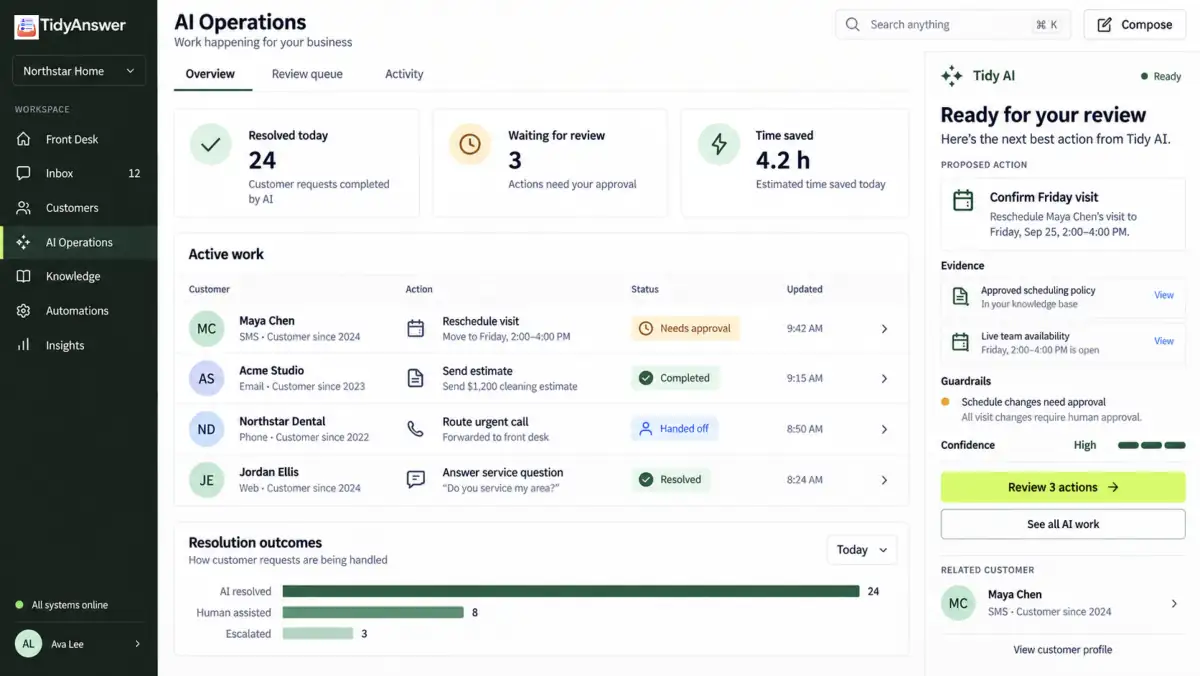Expand the Acme Studio row chevron
Viewport: 1200px width, 676px height.
point(884,378)
